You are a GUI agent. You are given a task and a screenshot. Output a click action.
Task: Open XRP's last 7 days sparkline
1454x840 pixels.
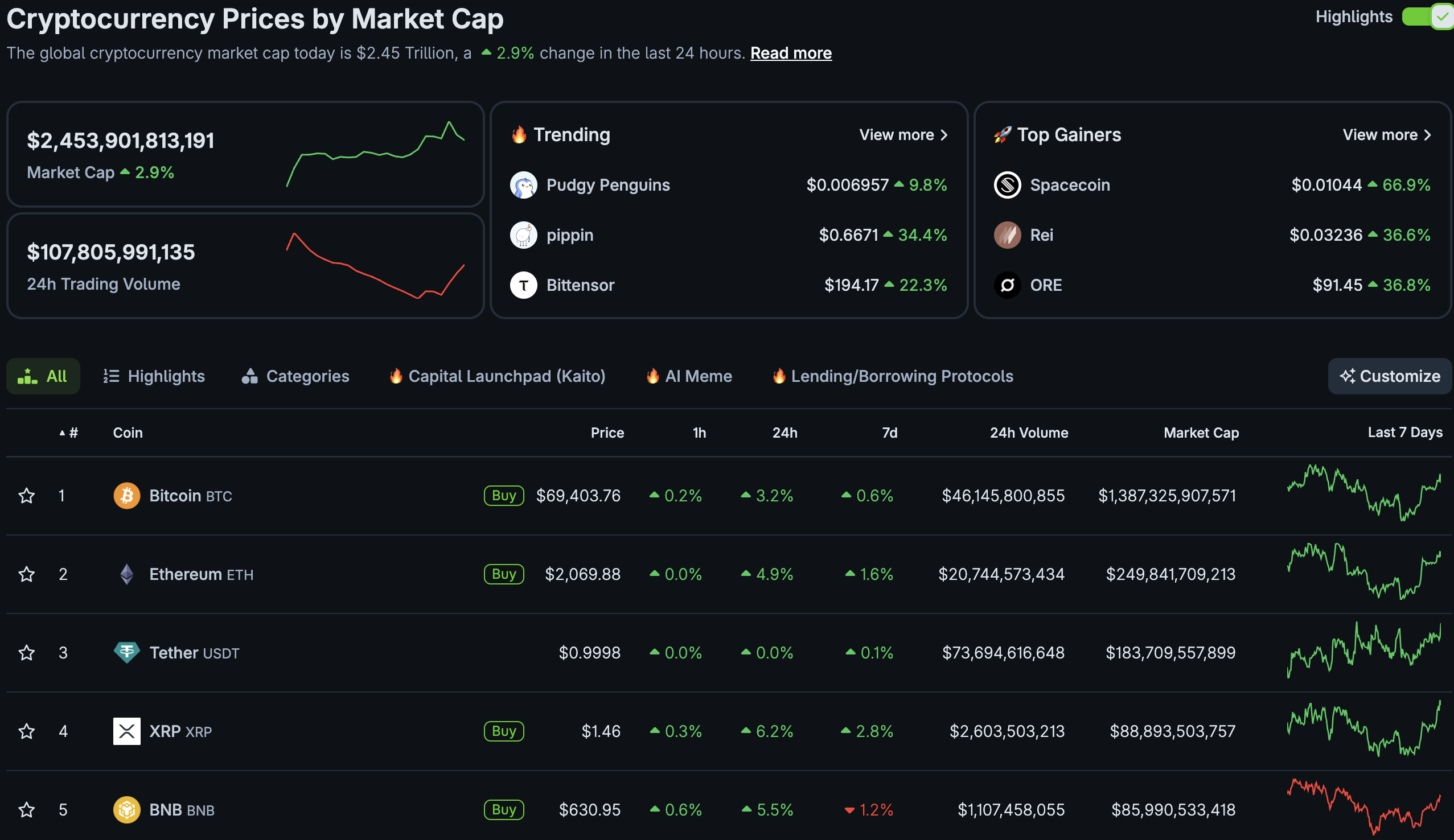(1364, 728)
